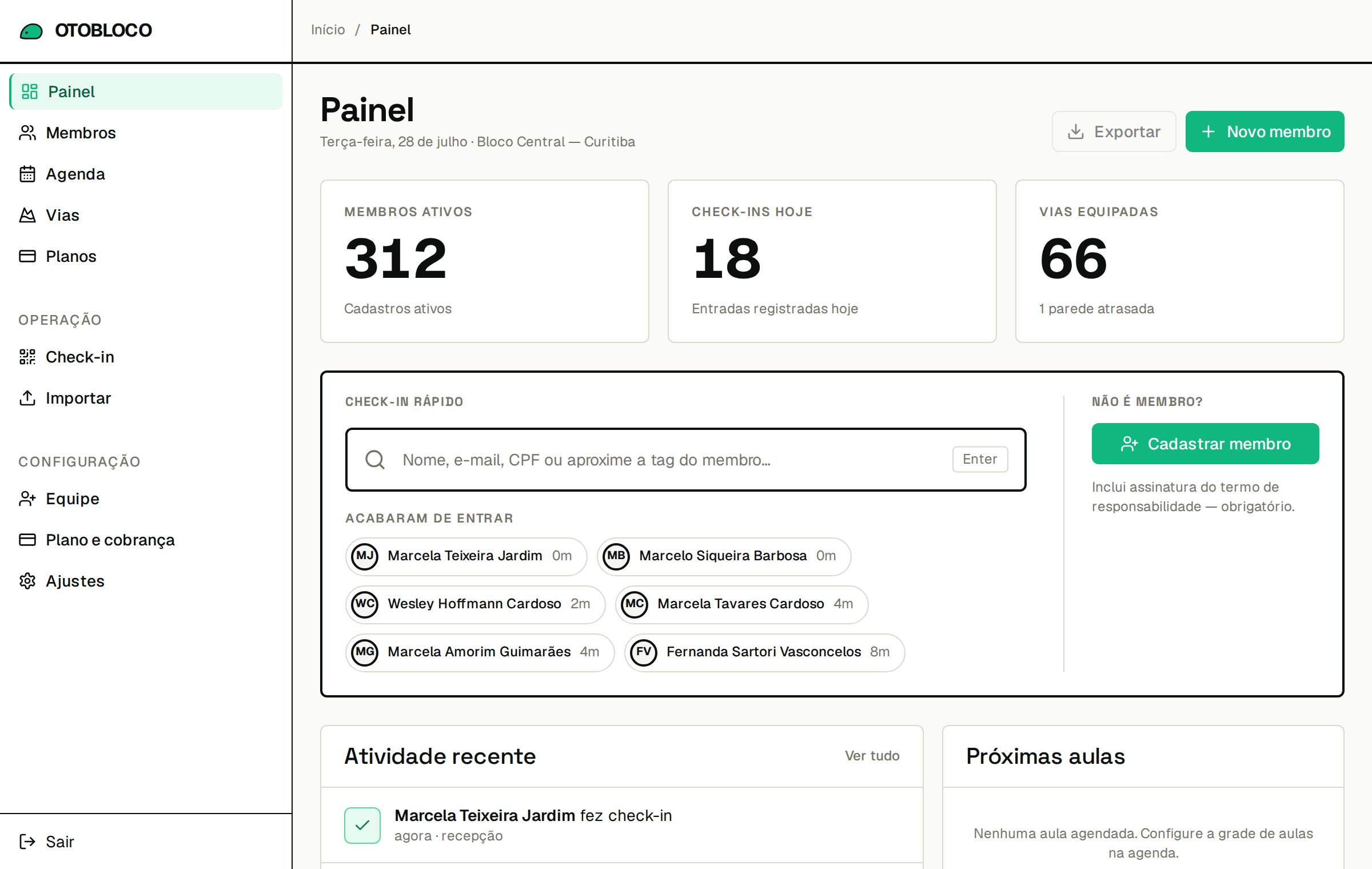Open Plano e cobrança
The image size is (1372, 869).
point(146,540)
